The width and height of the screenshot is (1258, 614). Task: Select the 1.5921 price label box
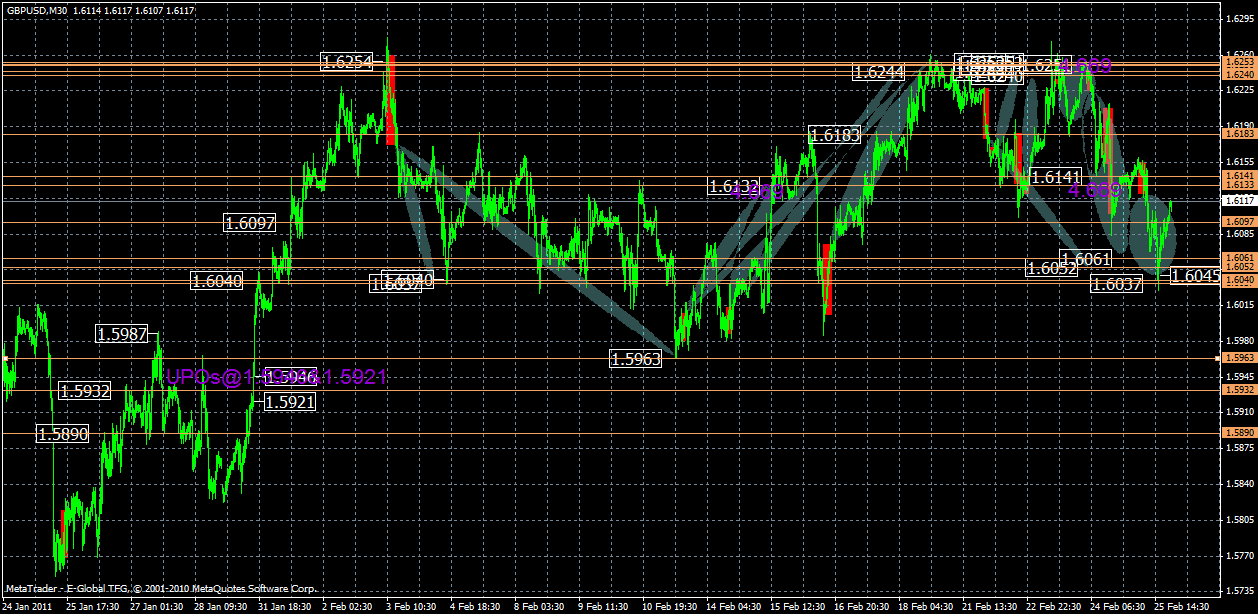(x=288, y=400)
